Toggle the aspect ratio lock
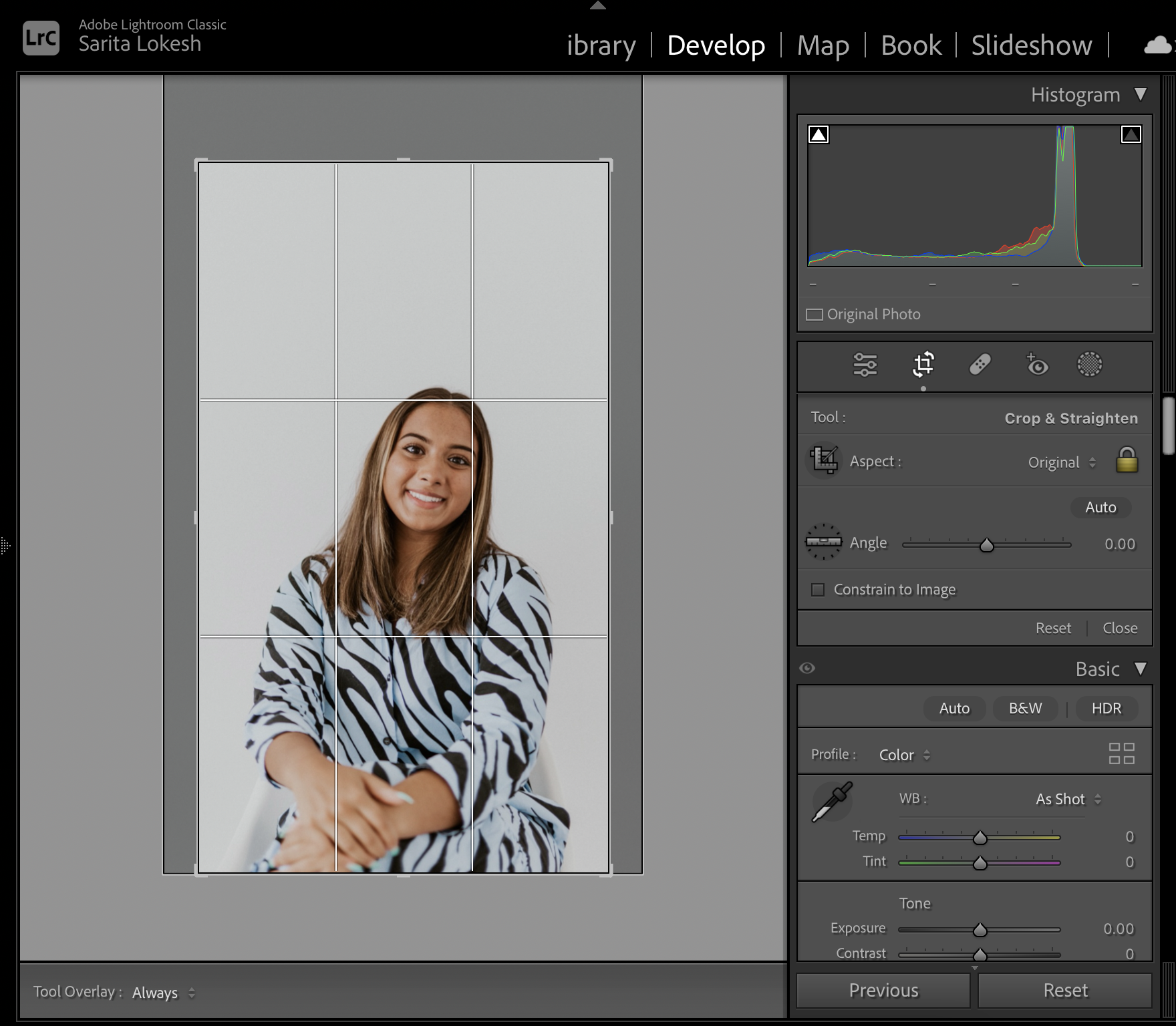Viewport: 1176px width, 1026px height. pos(1127,460)
